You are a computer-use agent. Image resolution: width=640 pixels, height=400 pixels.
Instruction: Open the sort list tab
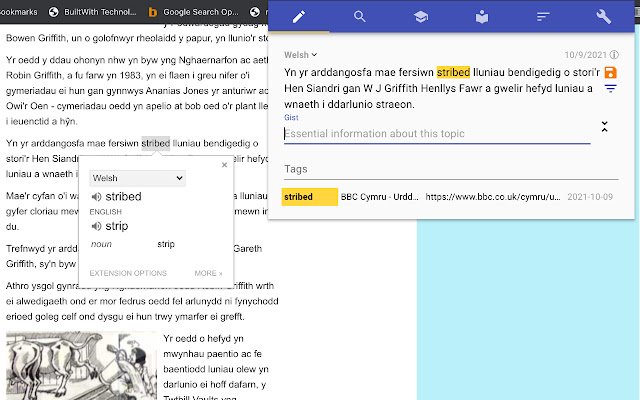tap(543, 17)
